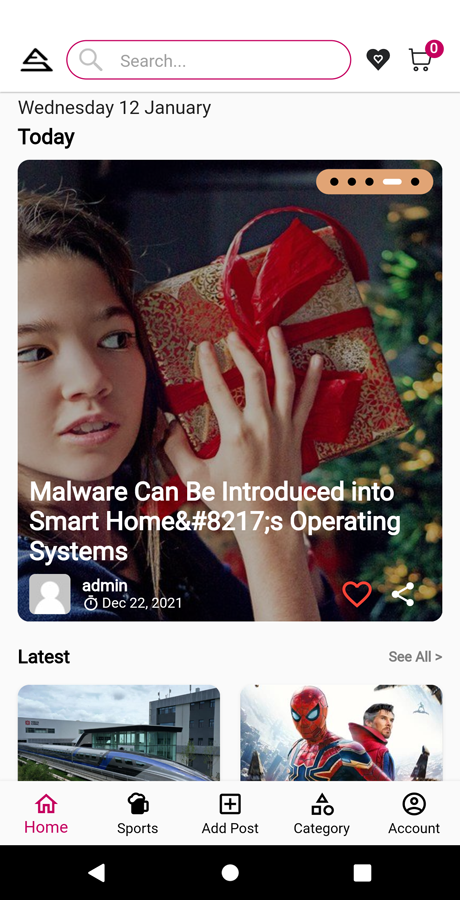Share the Malware article via share icon
Screen dimensions: 460x900
click(x=403, y=594)
